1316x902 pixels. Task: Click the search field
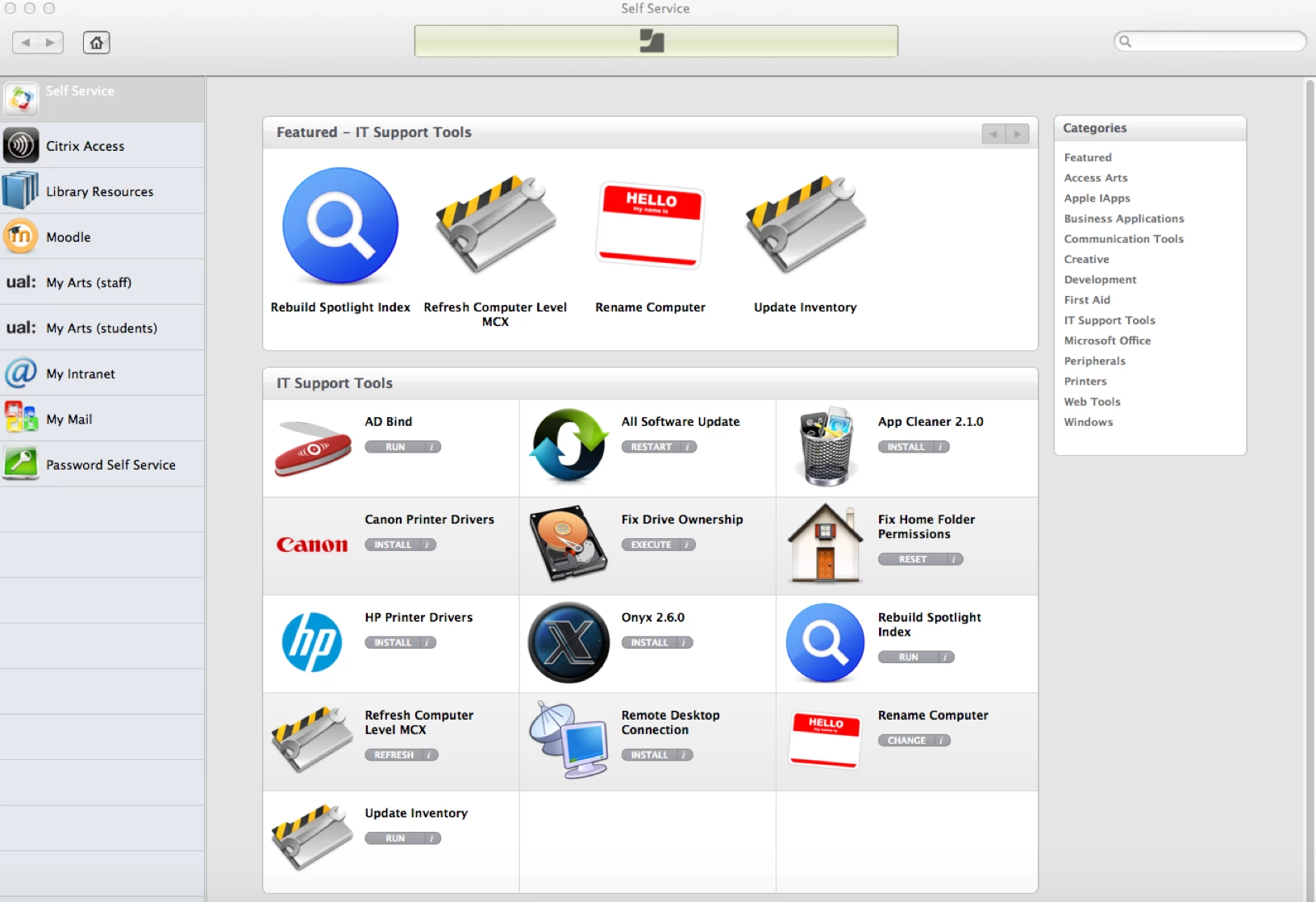[1210, 41]
